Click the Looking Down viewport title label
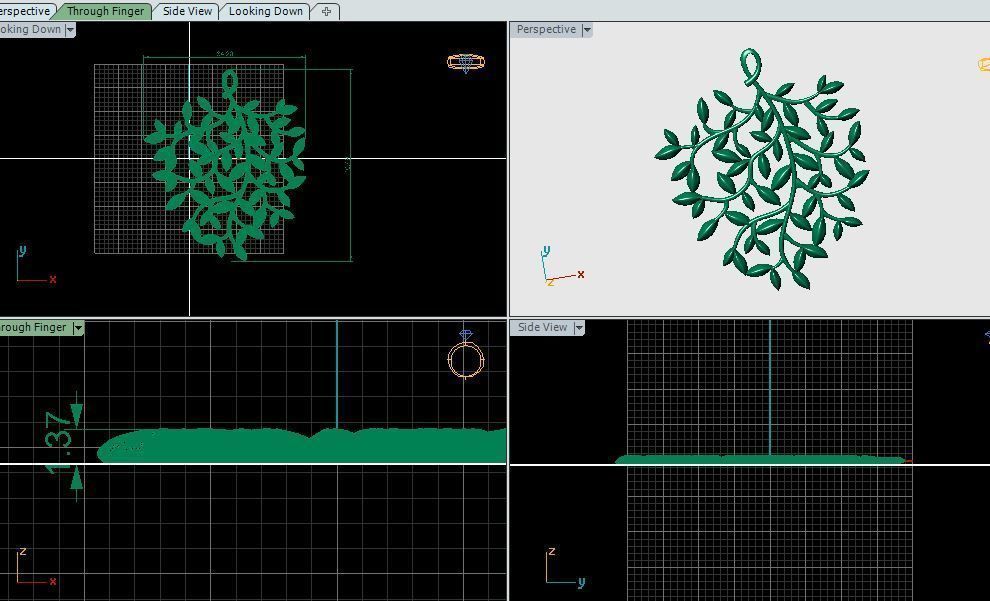The image size is (990, 601). (x=30, y=29)
